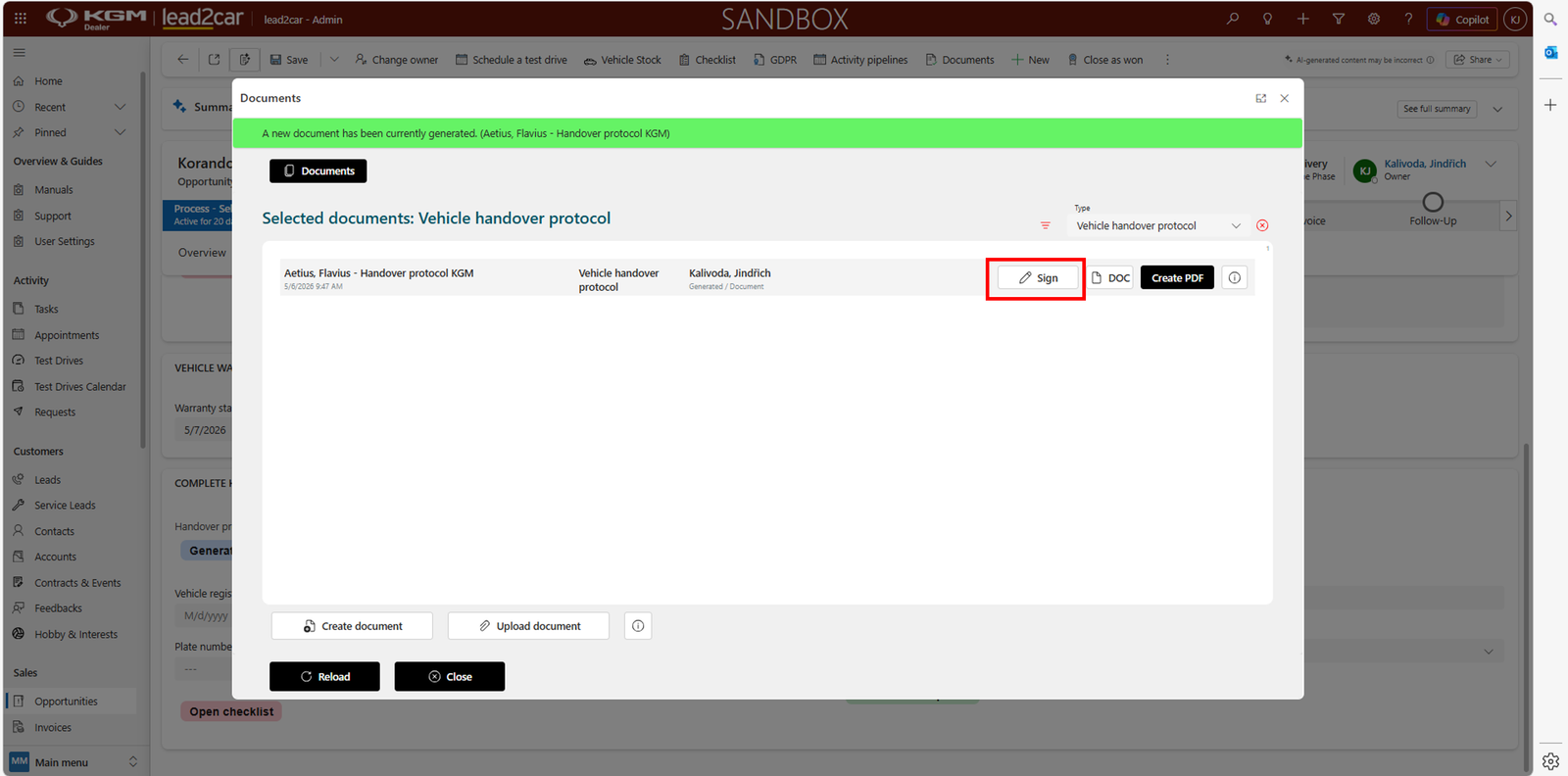Click the info icon in Aetius document row
The height and width of the screenshot is (776, 1568).
pyautogui.click(x=1235, y=278)
